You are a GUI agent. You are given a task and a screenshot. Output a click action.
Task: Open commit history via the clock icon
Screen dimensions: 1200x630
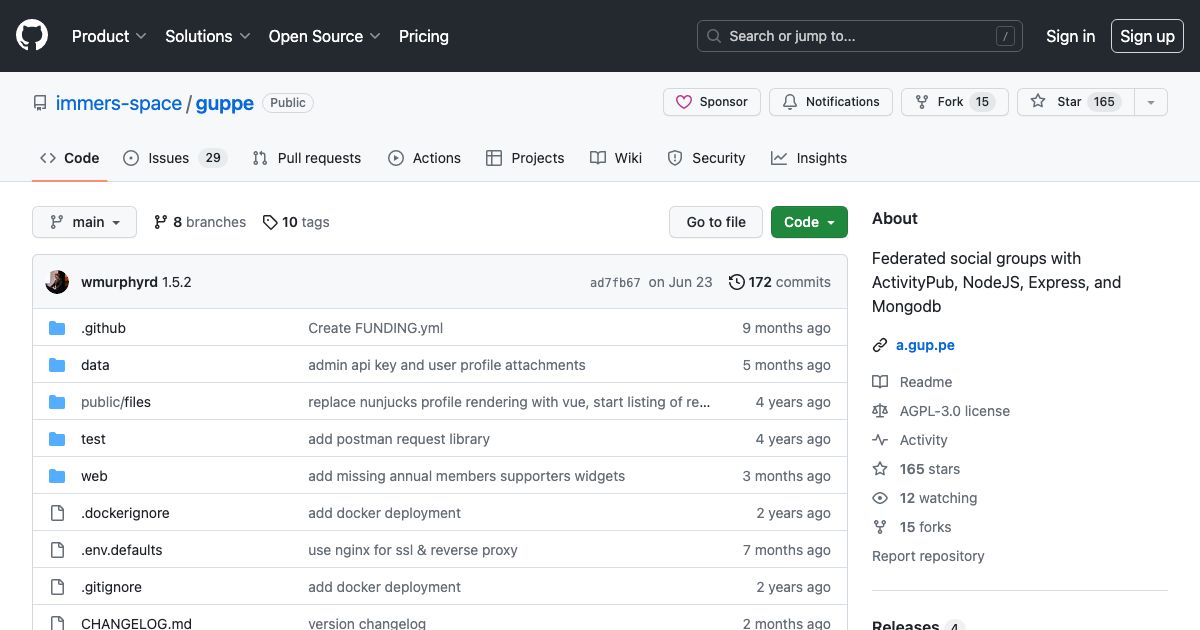pyautogui.click(x=737, y=282)
